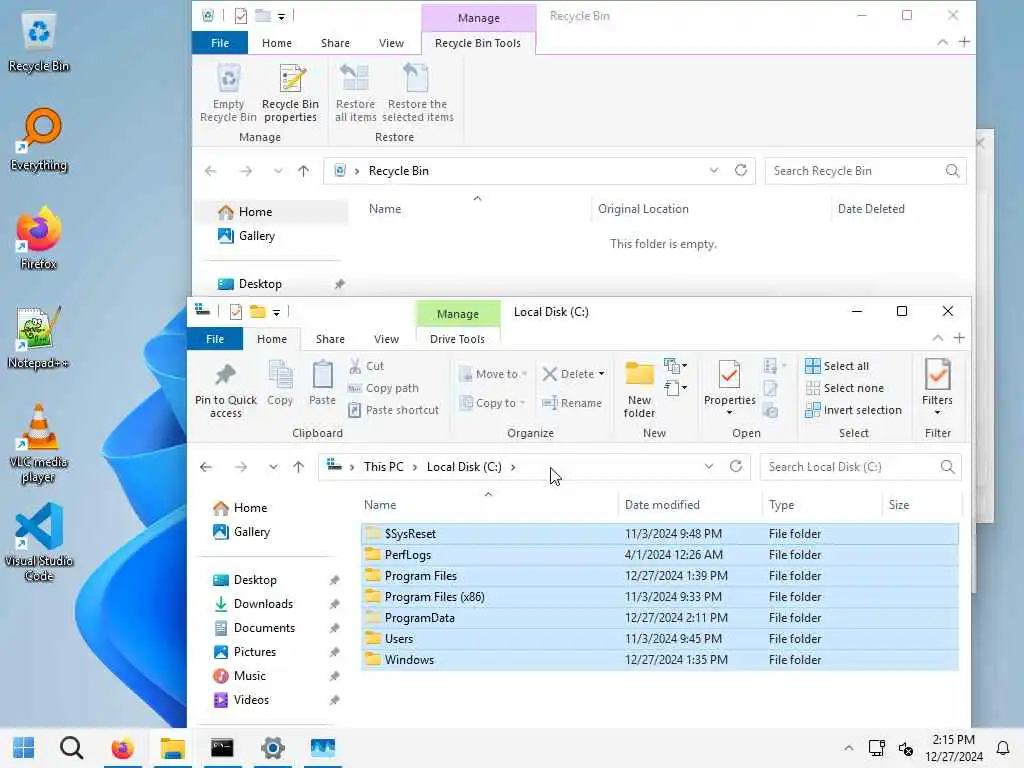
Task: Select the $SysReset folder
Action: (660, 534)
